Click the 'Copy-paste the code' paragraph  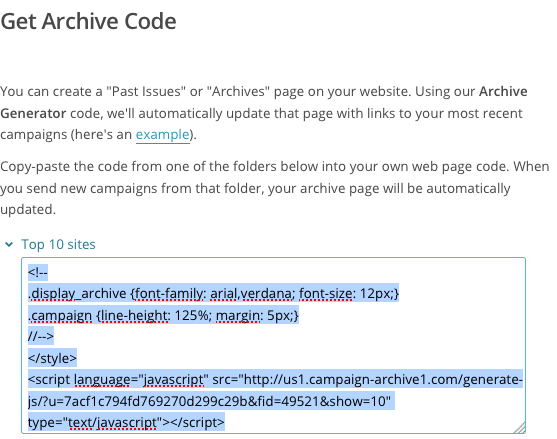274,188
